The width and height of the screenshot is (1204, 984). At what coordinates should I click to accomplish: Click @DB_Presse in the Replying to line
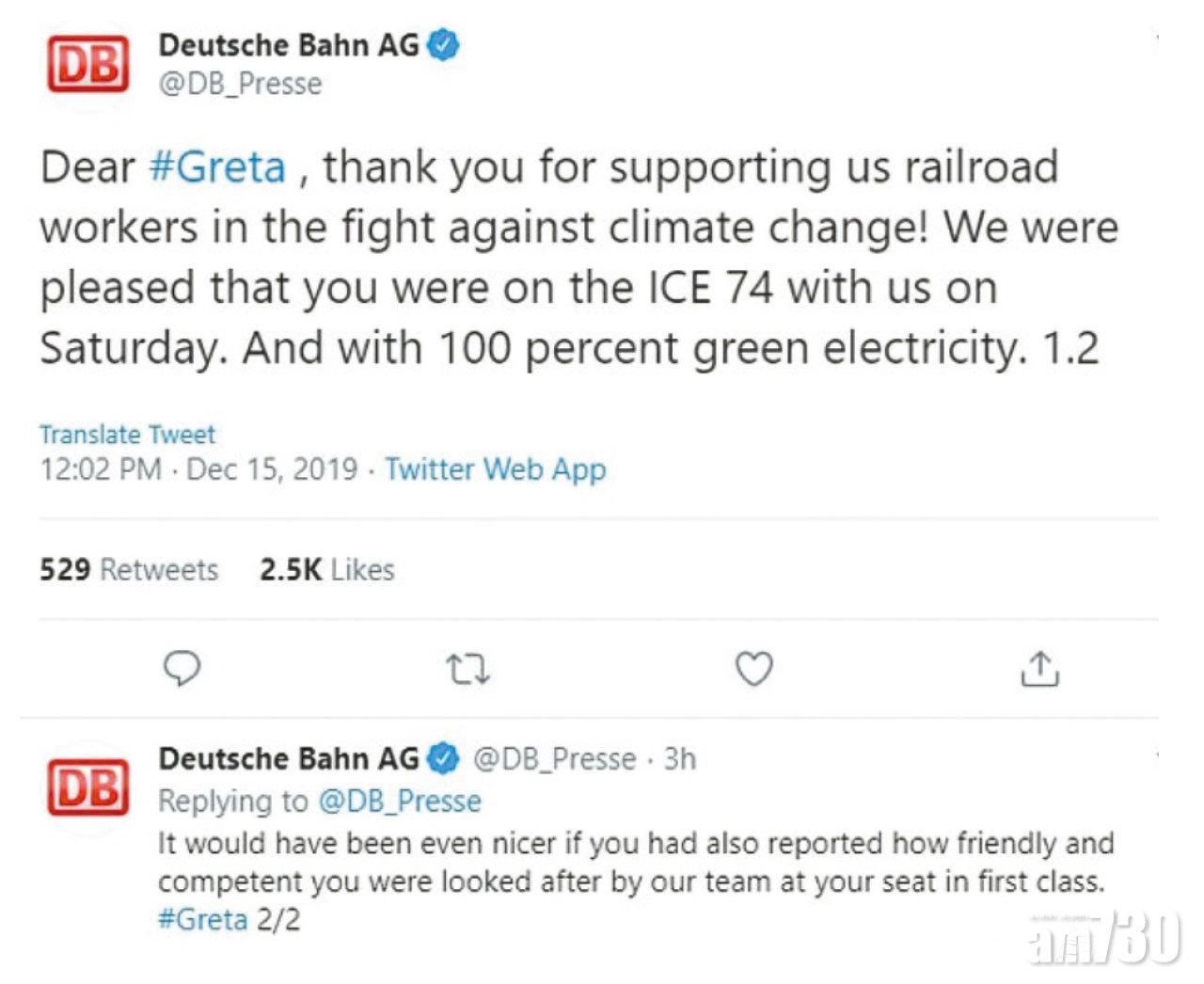(400, 801)
